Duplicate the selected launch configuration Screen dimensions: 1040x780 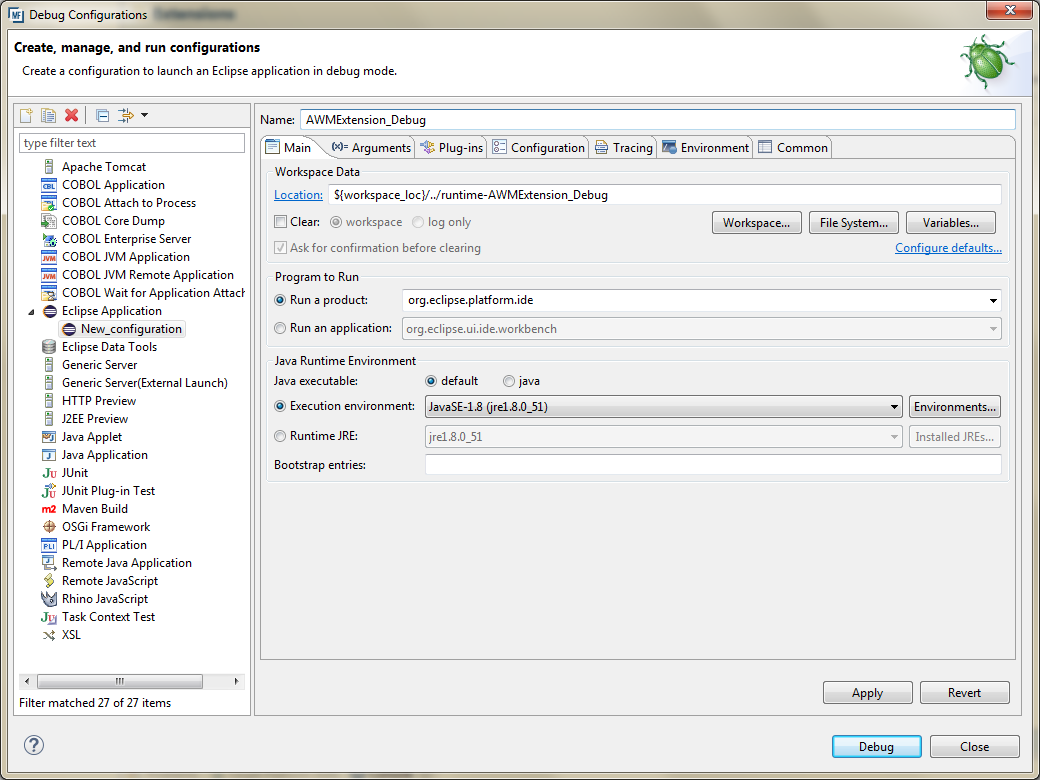pyautogui.click(x=48, y=114)
